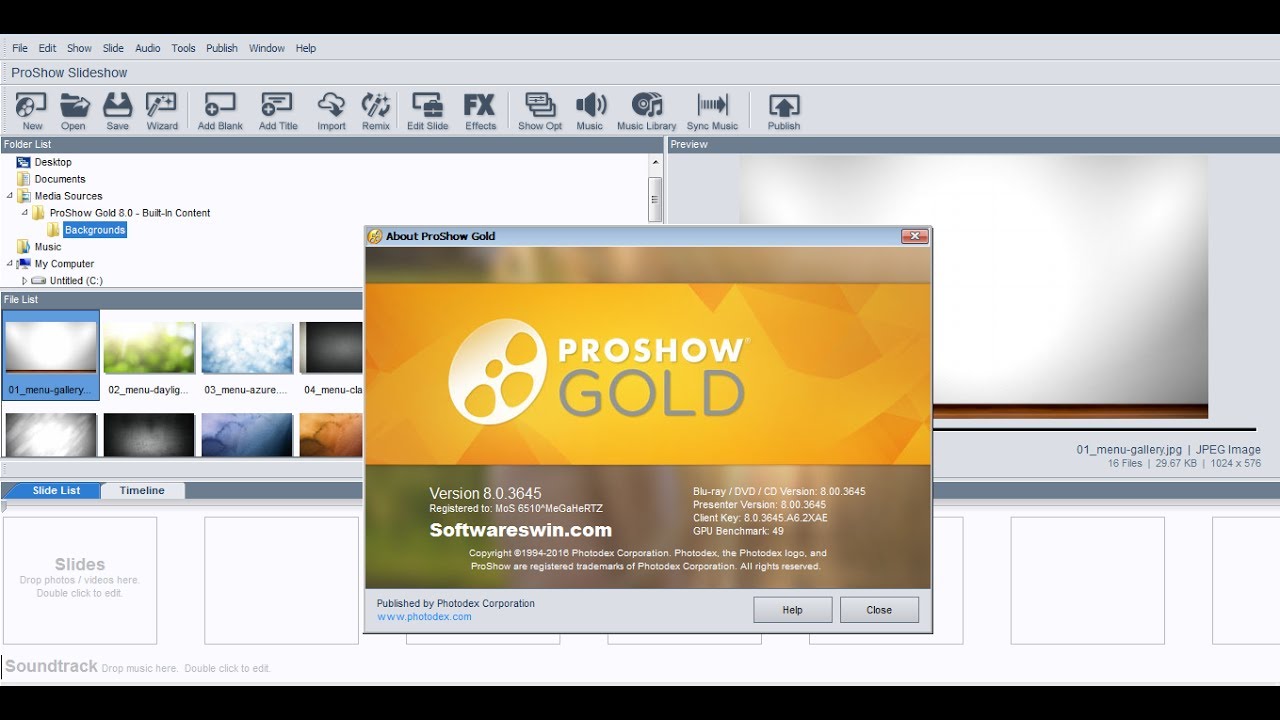Collapse the My Computer node

[10, 264]
